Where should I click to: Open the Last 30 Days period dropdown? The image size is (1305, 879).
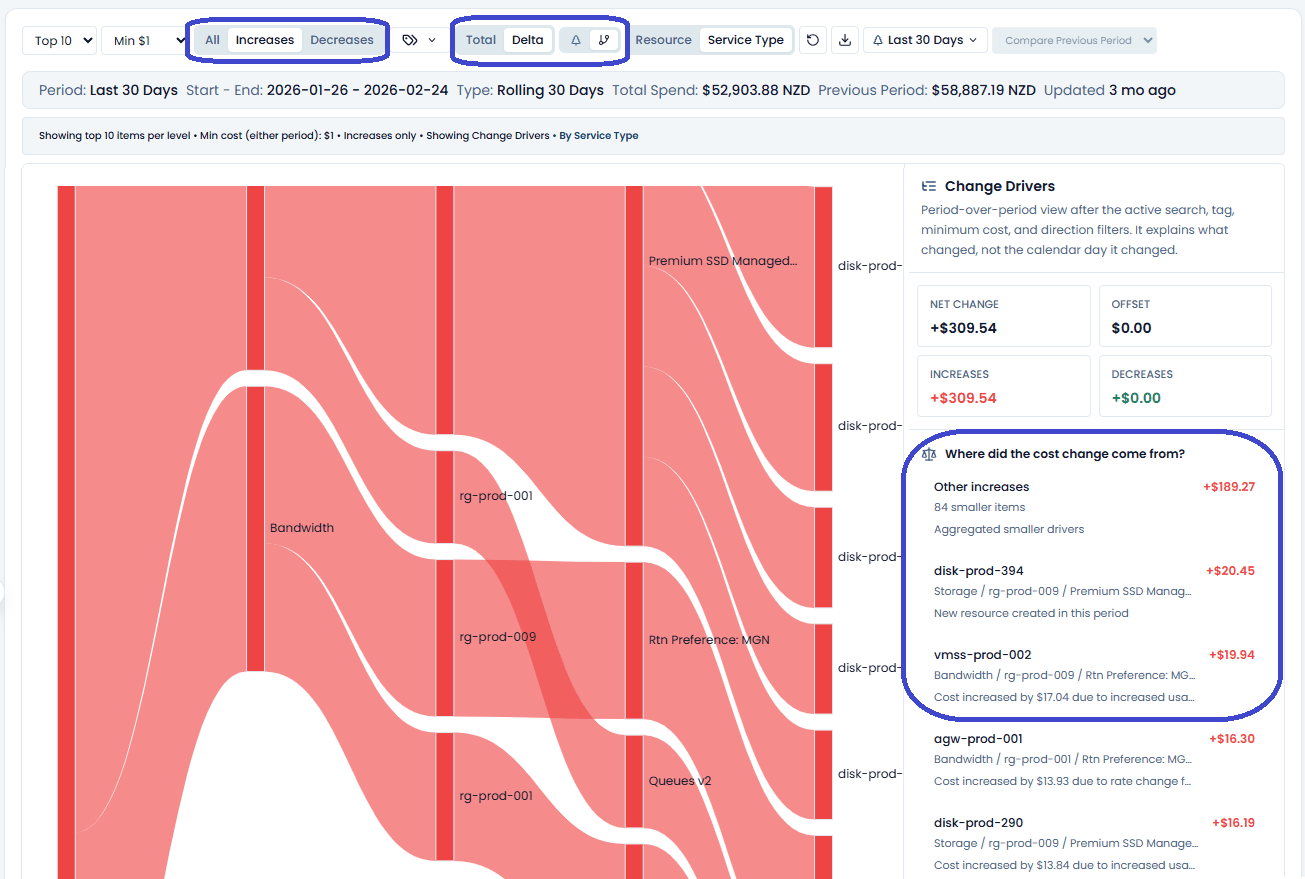pyautogui.click(x=925, y=40)
